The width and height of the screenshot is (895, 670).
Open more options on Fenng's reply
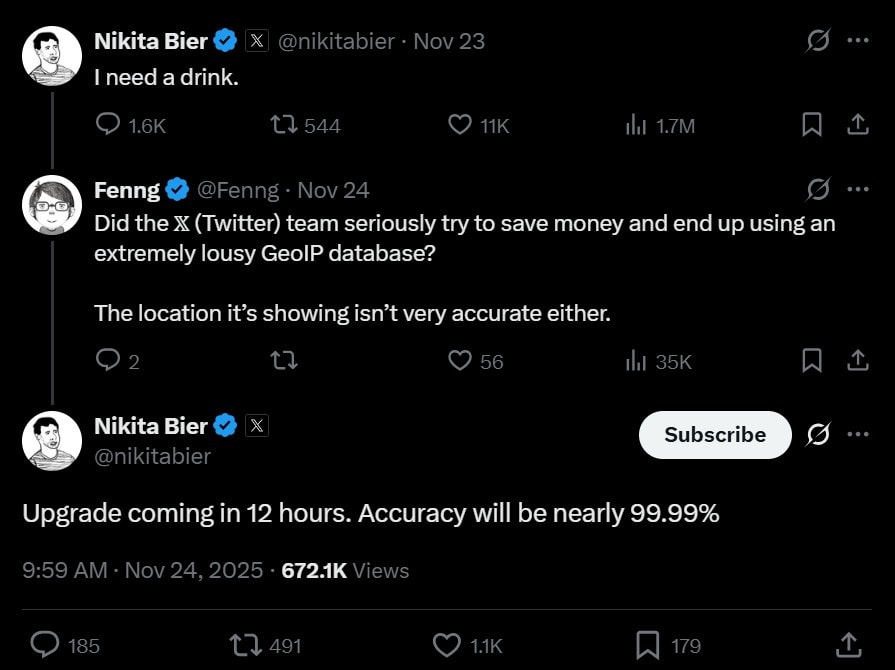pyautogui.click(x=858, y=188)
